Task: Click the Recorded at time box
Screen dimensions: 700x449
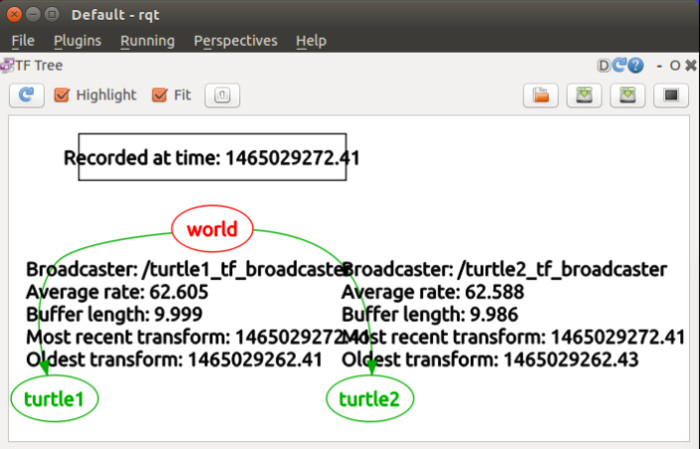Action: pos(212,157)
